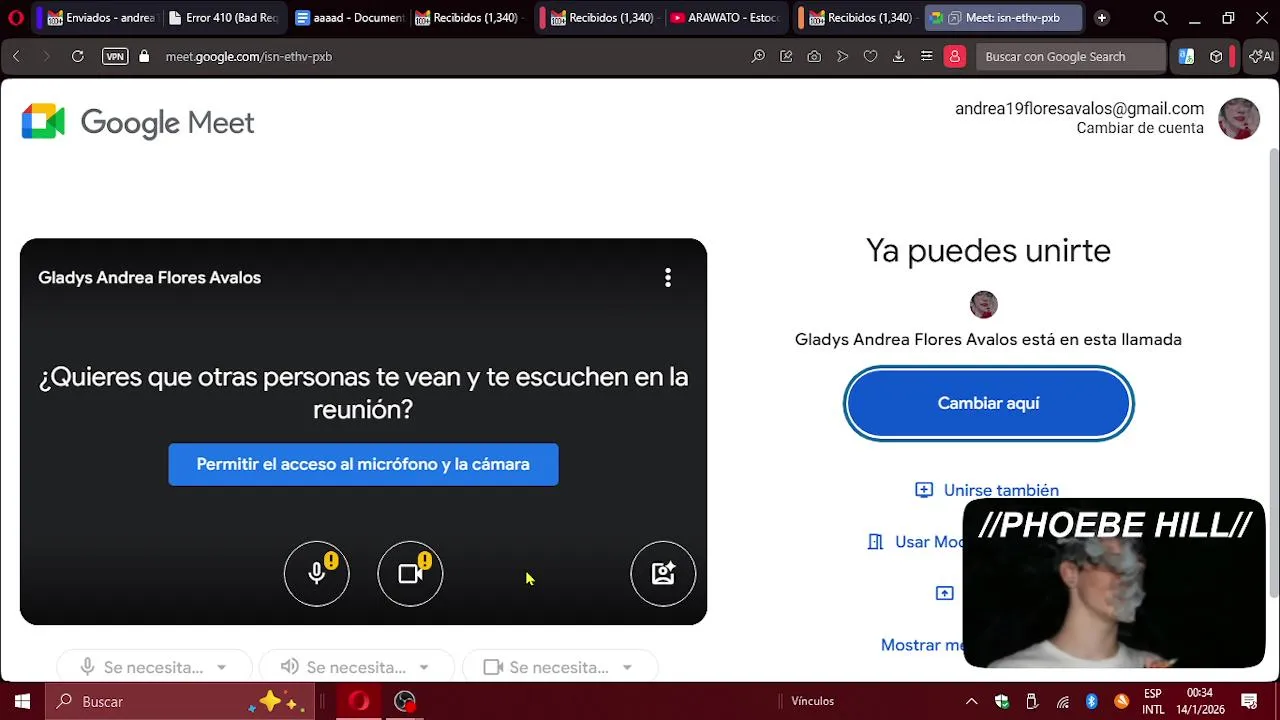This screenshot has height=720, width=1280.
Task: Open the network Wi-Fi tray icon
Action: click(x=1062, y=701)
